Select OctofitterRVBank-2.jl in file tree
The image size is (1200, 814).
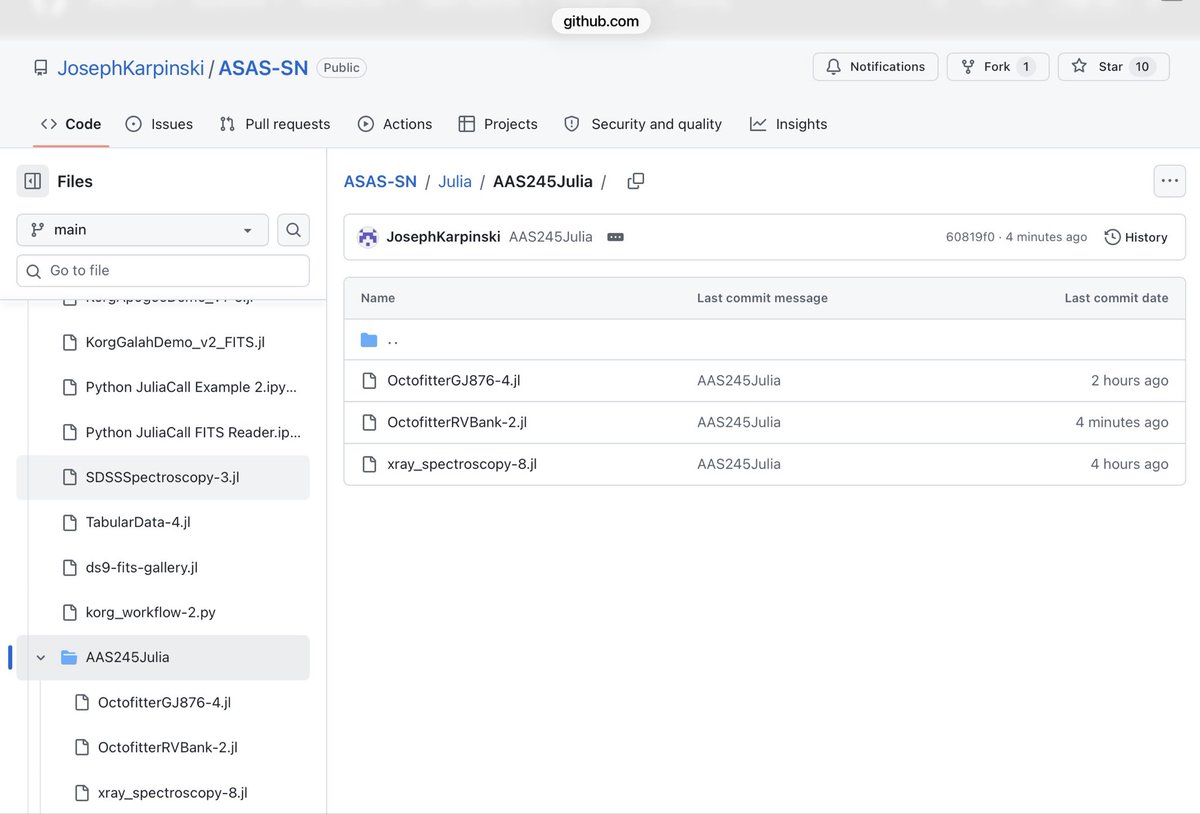(x=163, y=747)
